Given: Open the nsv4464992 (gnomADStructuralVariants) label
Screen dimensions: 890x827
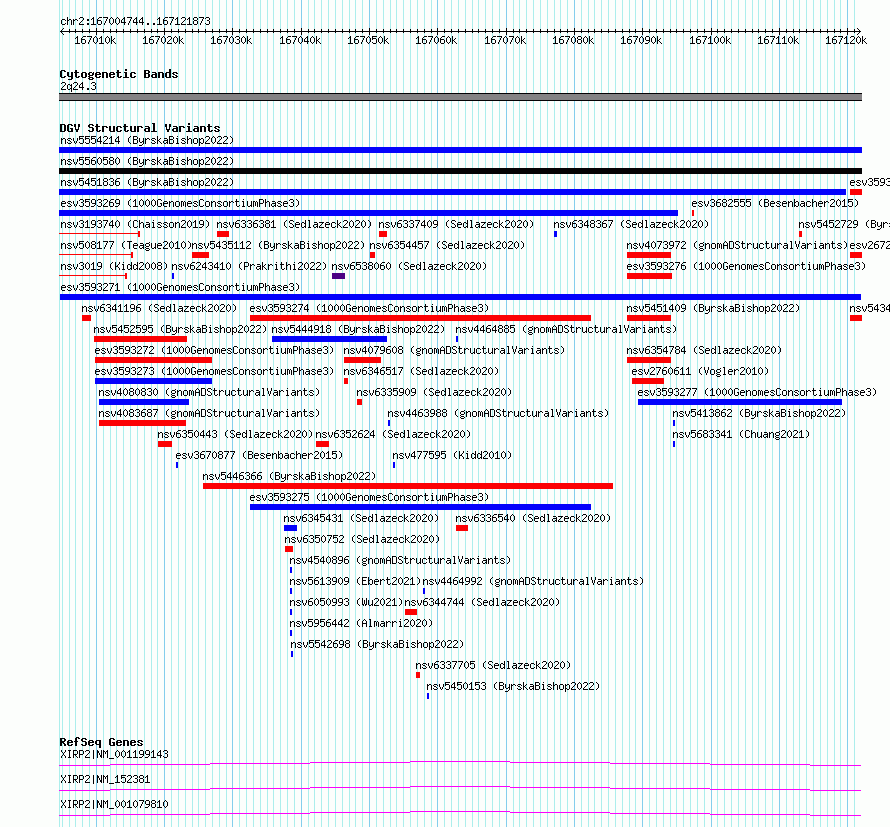Looking at the screenshot, I should click(x=533, y=581).
